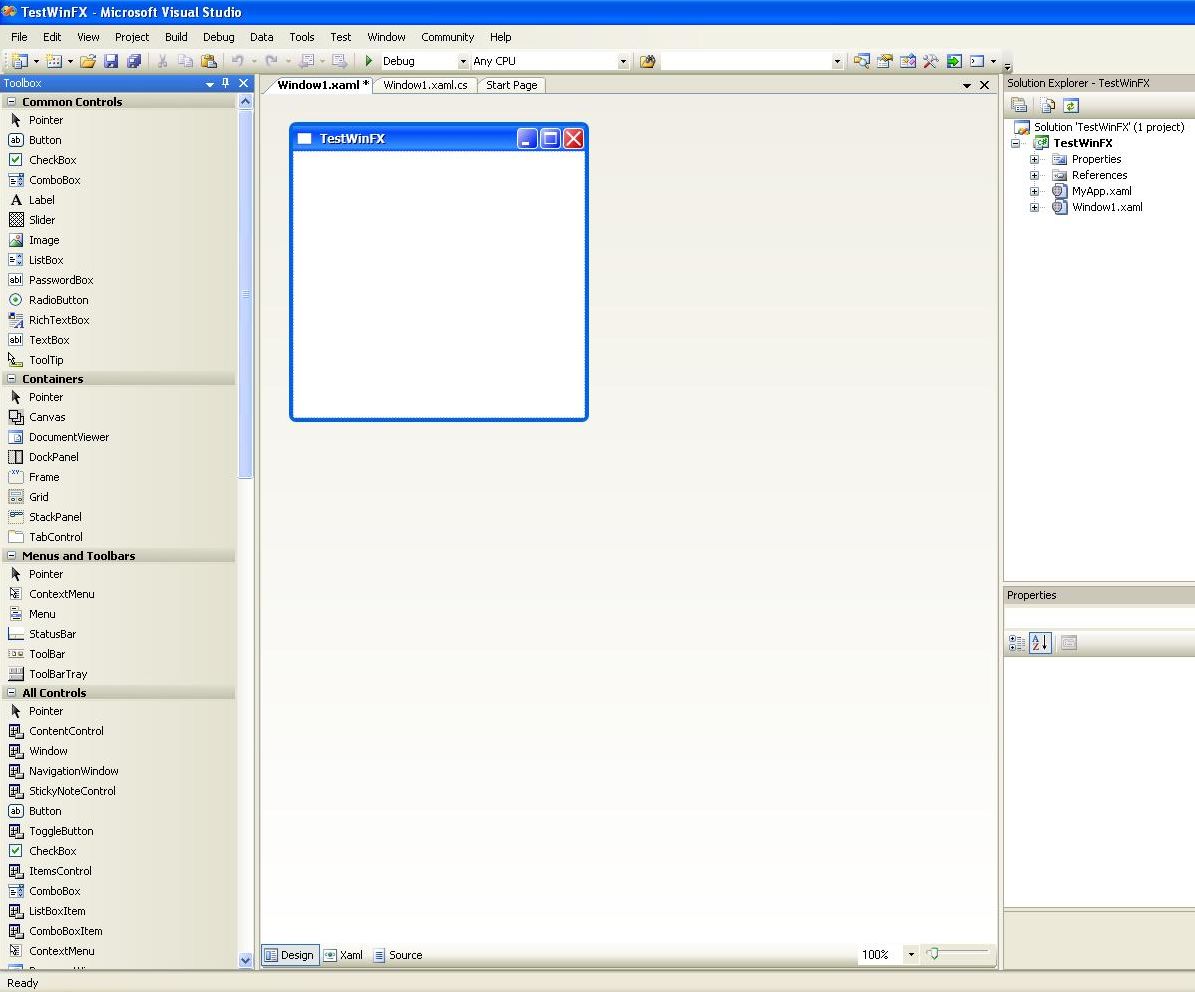The width and height of the screenshot is (1195, 992).
Task: Switch the designer to Design view
Action: pos(290,955)
